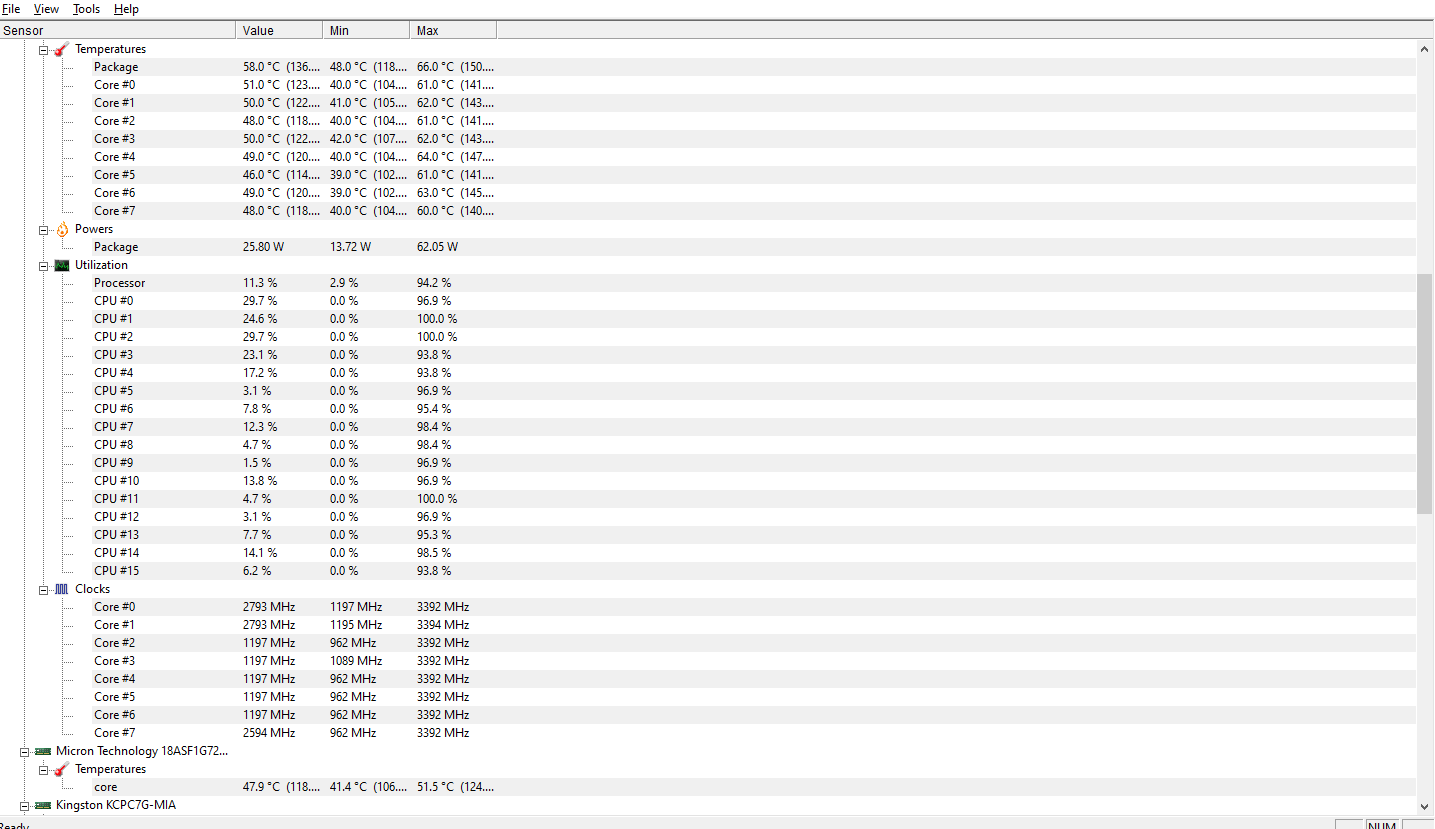Collapse the Powers section
Viewport: 1435px width, 829px height.
(44, 229)
